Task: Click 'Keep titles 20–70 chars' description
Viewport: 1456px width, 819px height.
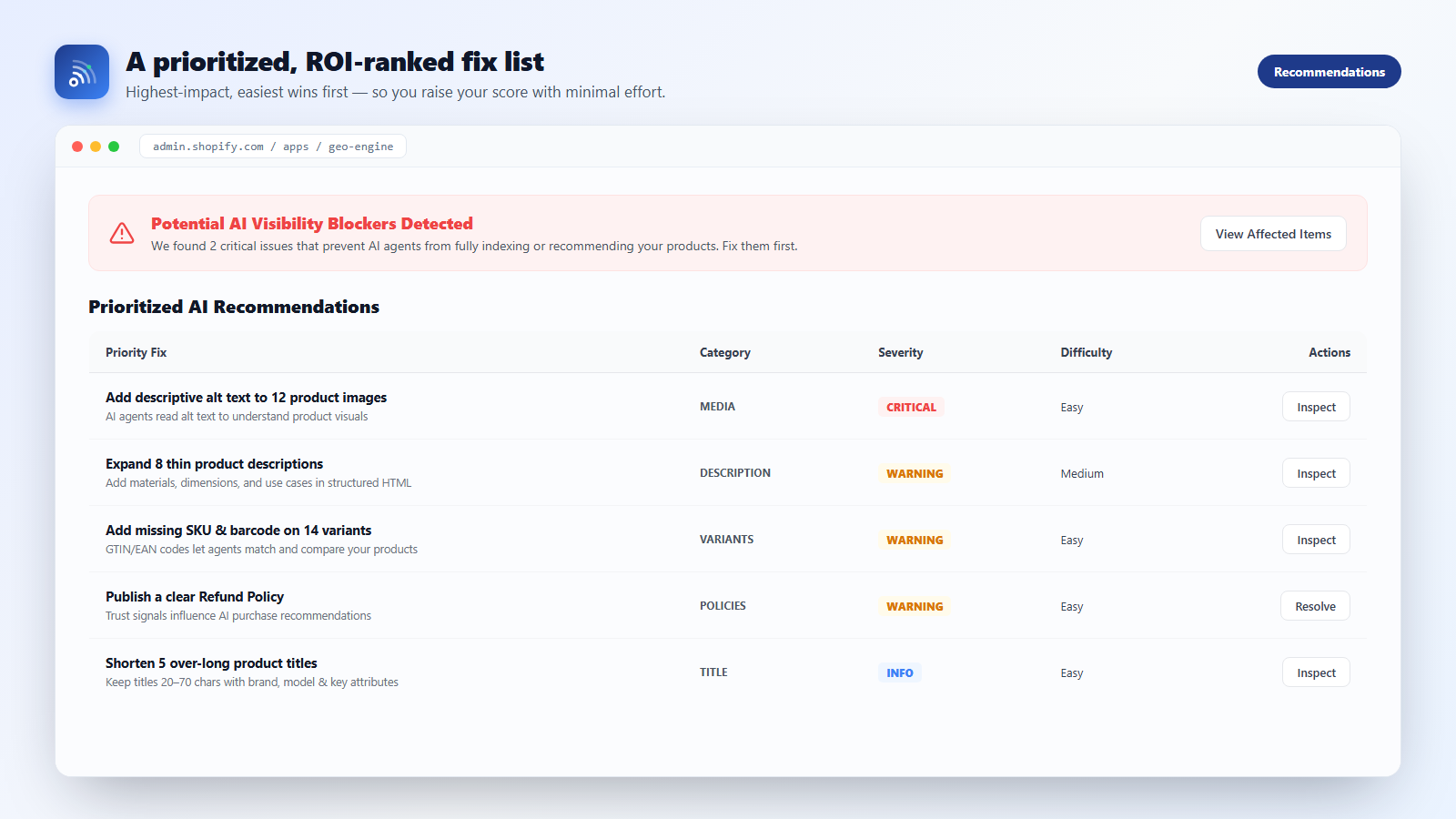Action: tap(252, 682)
